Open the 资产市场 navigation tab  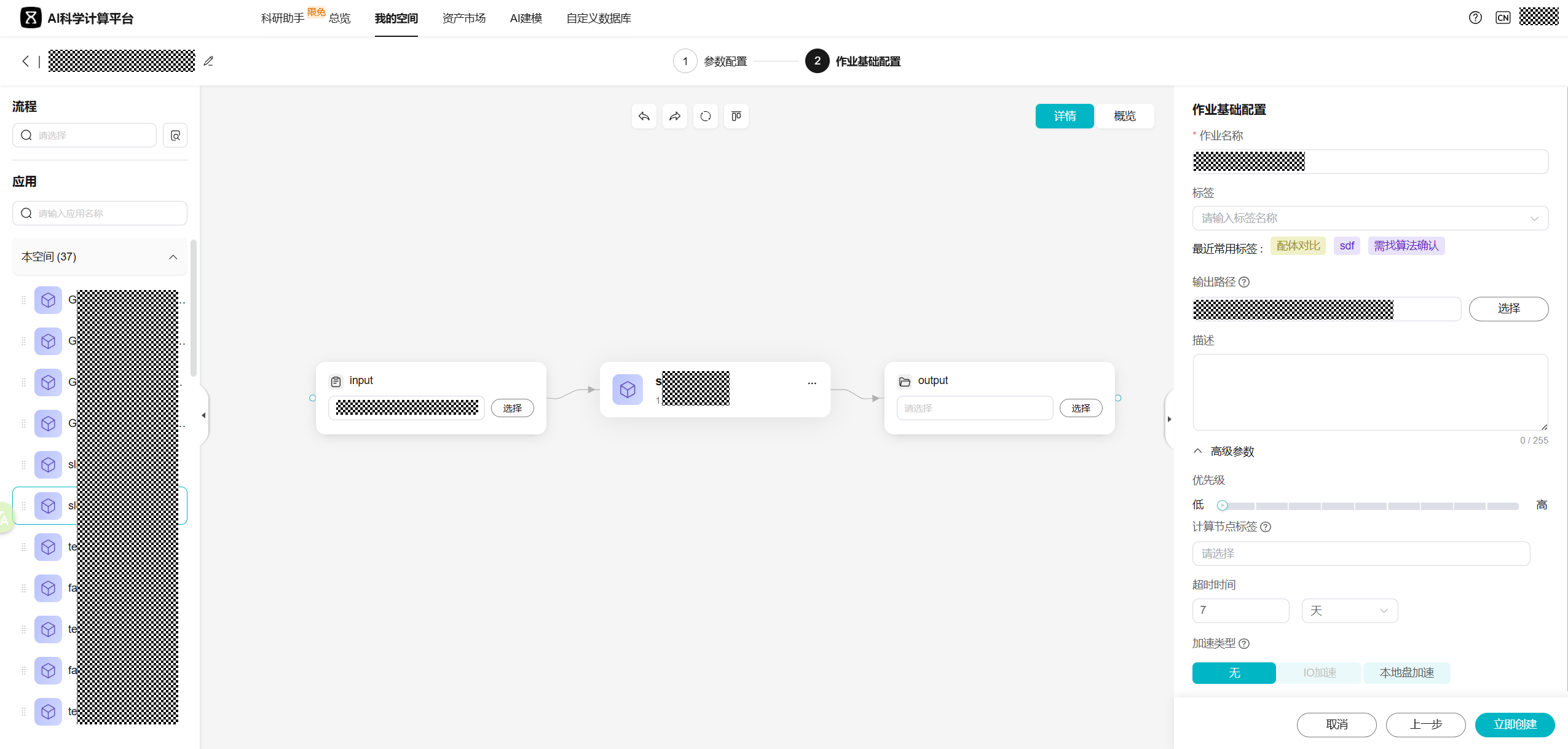tap(463, 18)
